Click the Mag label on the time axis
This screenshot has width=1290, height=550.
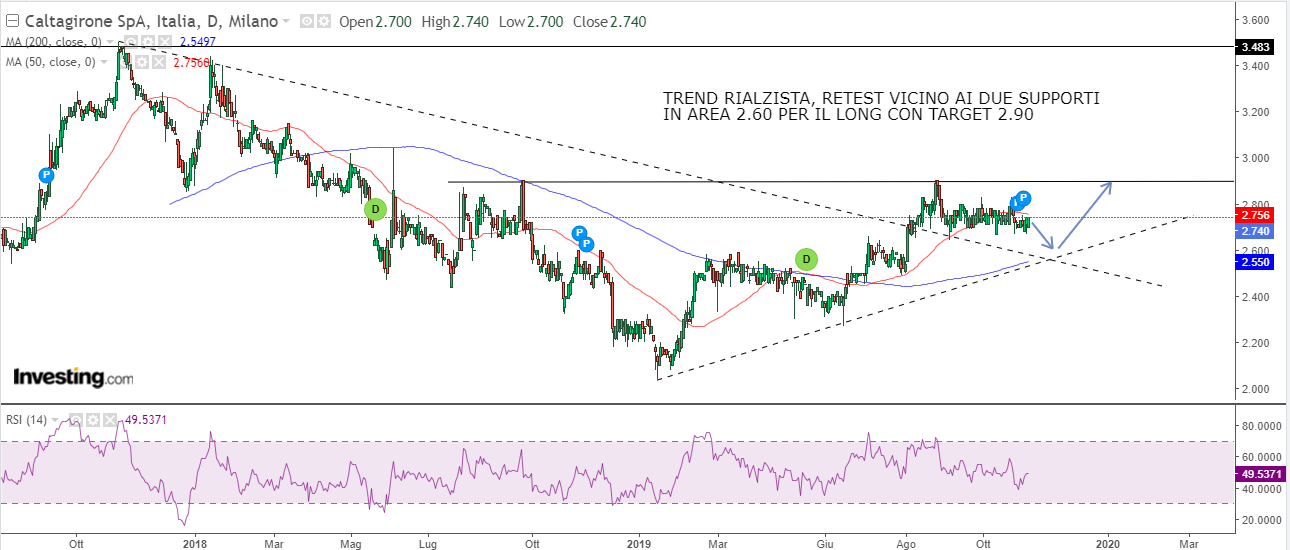351,543
